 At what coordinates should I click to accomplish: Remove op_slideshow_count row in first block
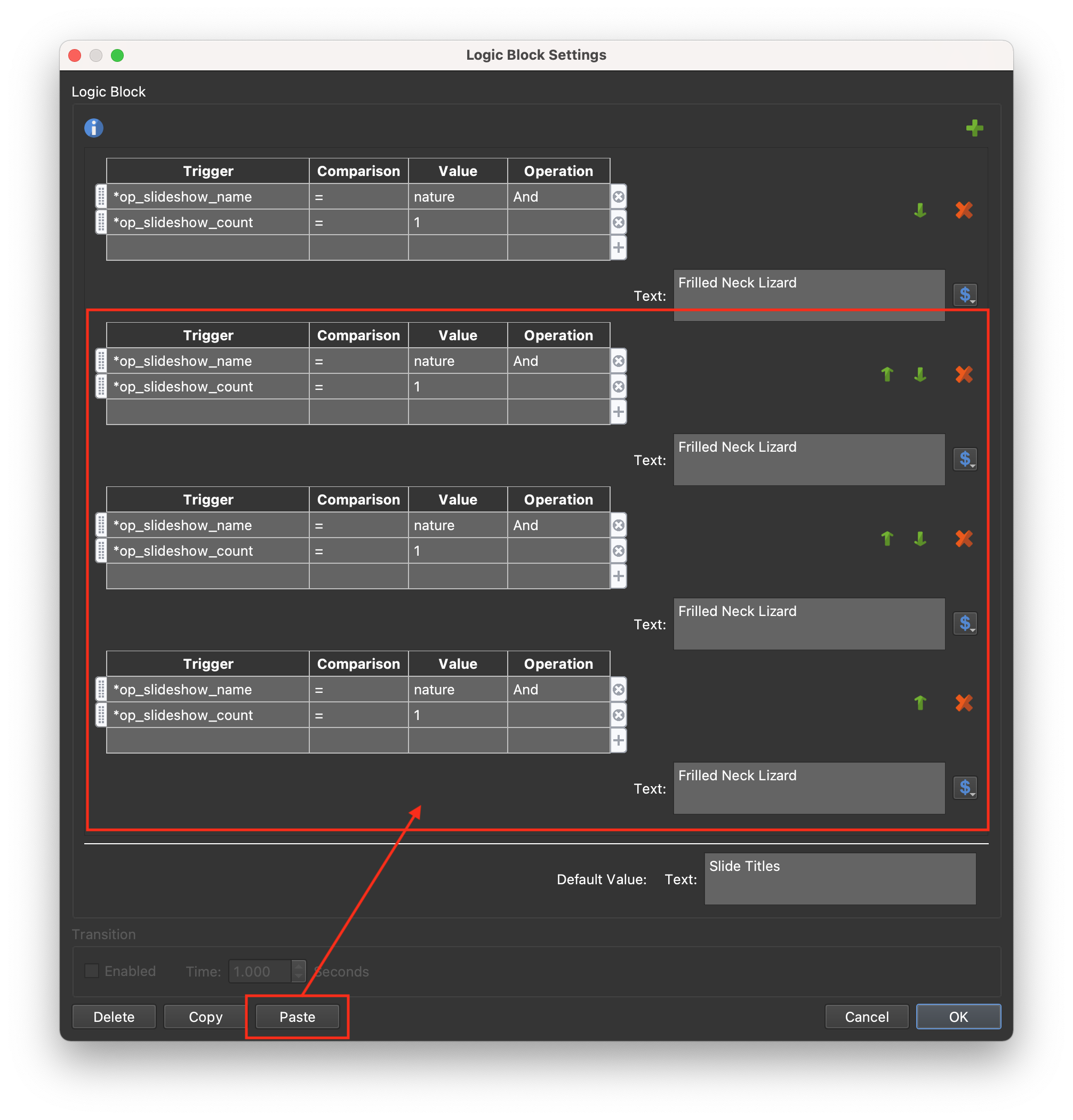click(x=618, y=222)
